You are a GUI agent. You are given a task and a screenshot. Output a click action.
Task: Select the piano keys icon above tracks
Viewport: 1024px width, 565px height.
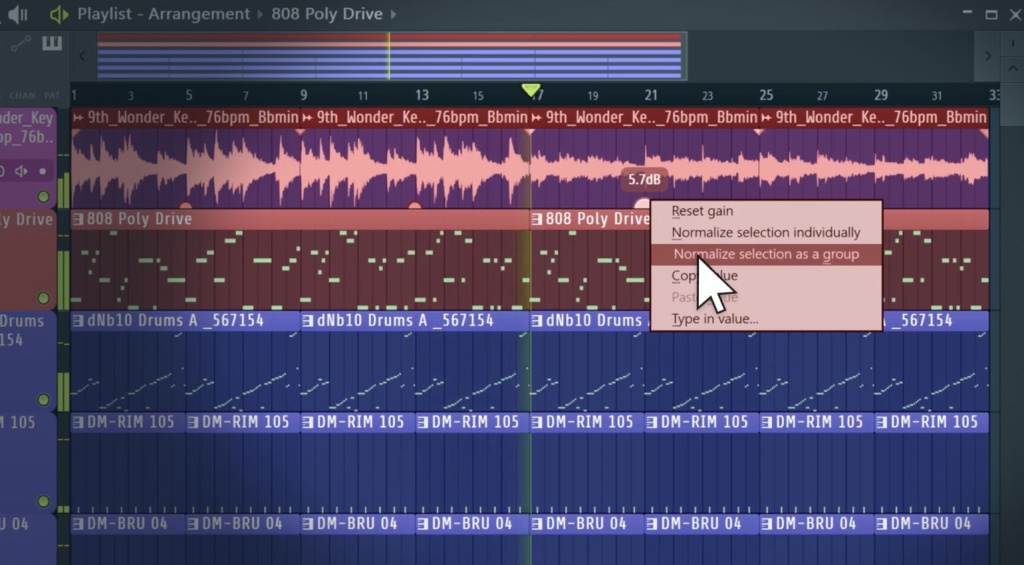click(52, 44)
